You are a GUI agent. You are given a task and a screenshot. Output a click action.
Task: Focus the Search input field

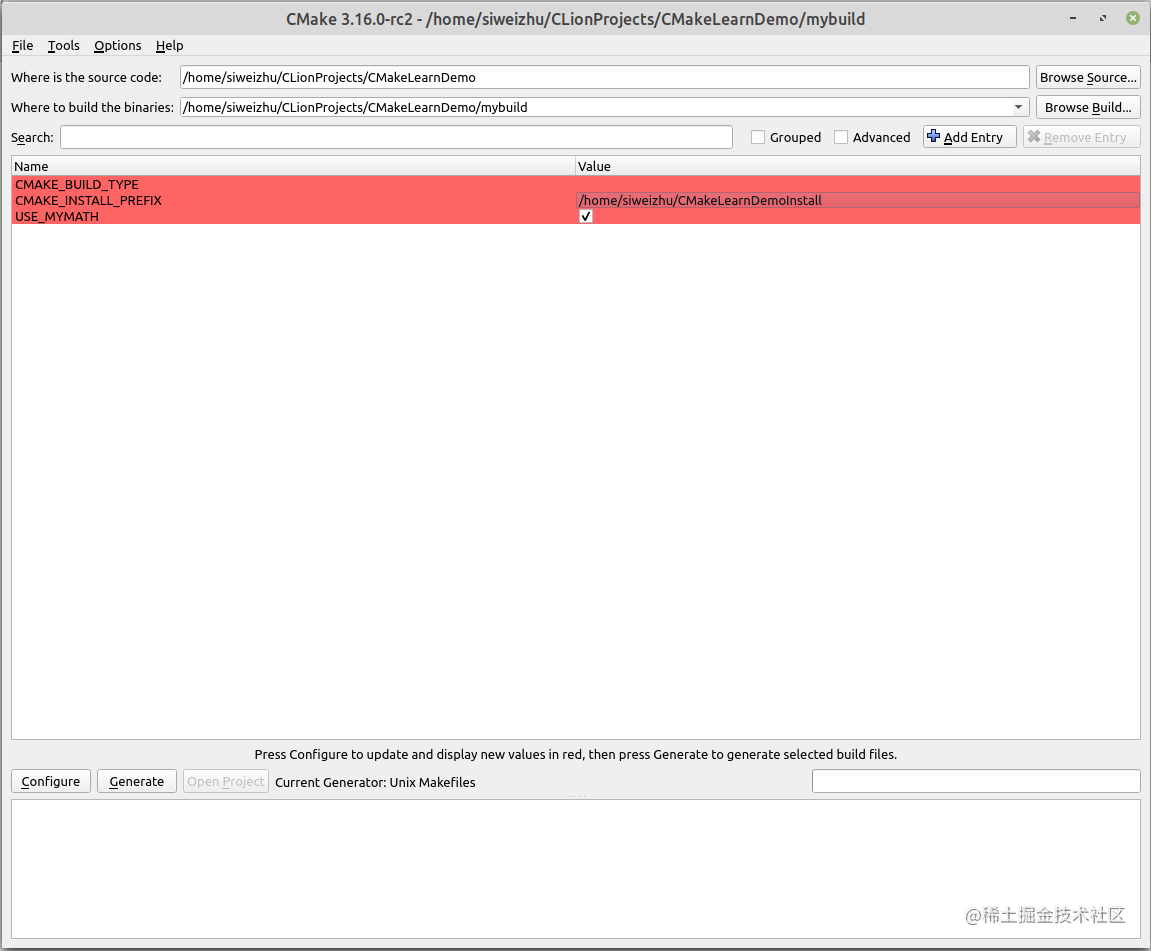[396, 137]
